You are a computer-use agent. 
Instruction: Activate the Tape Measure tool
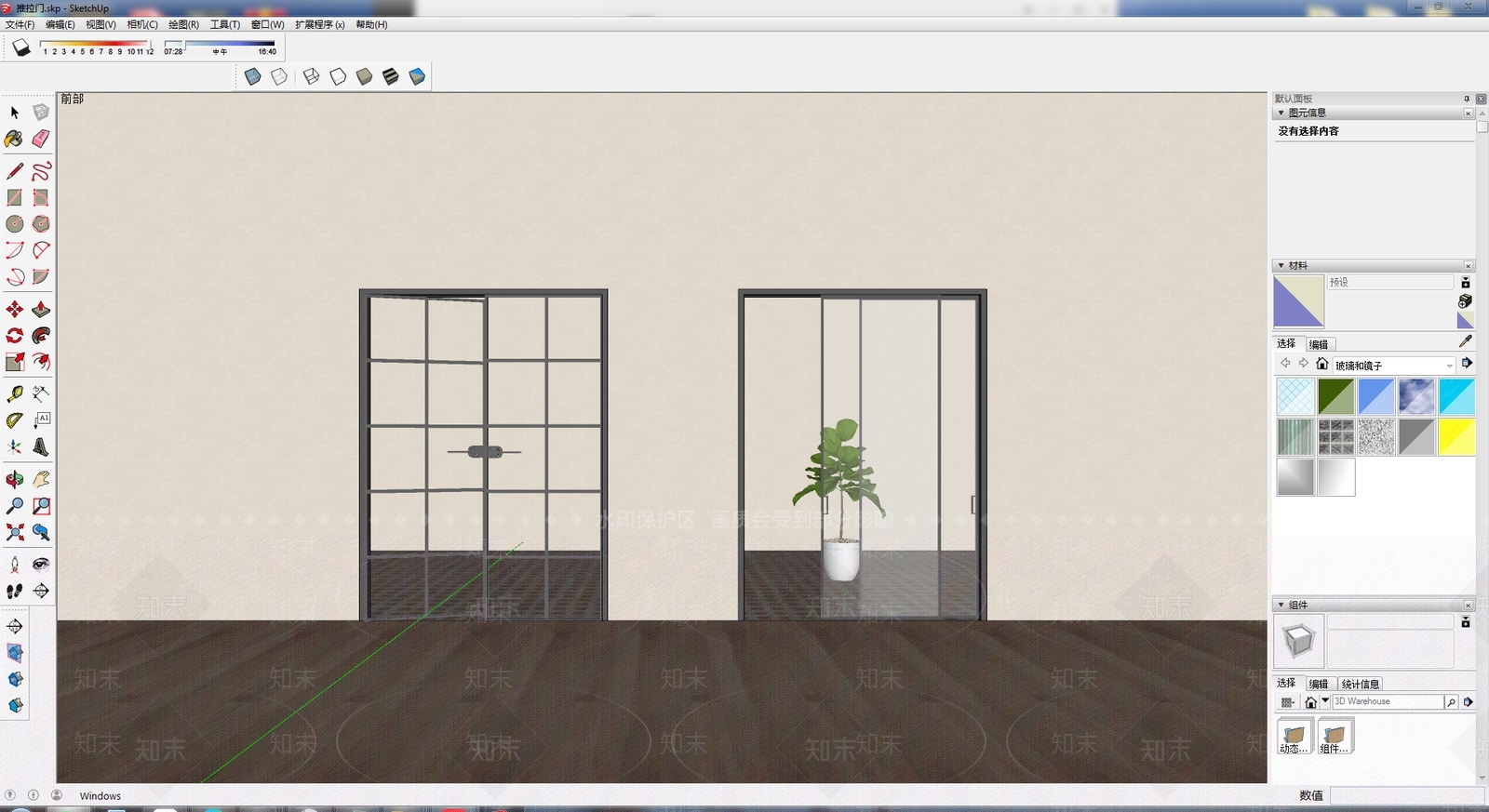point(14,394)
